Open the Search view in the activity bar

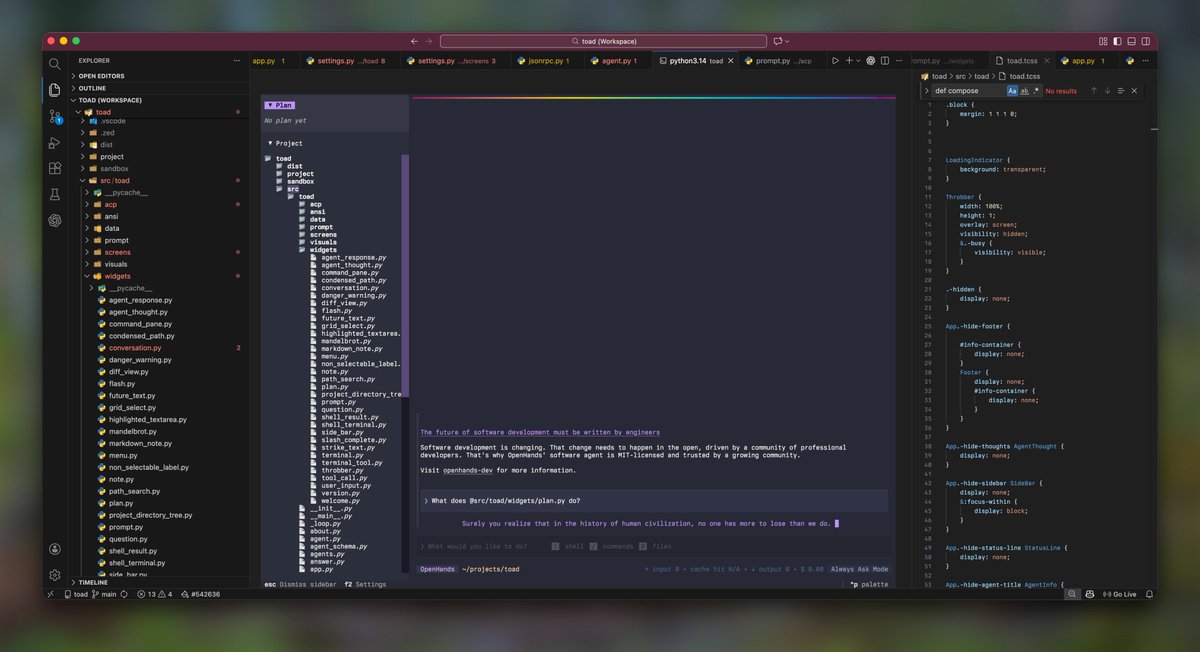coord(55,63)
